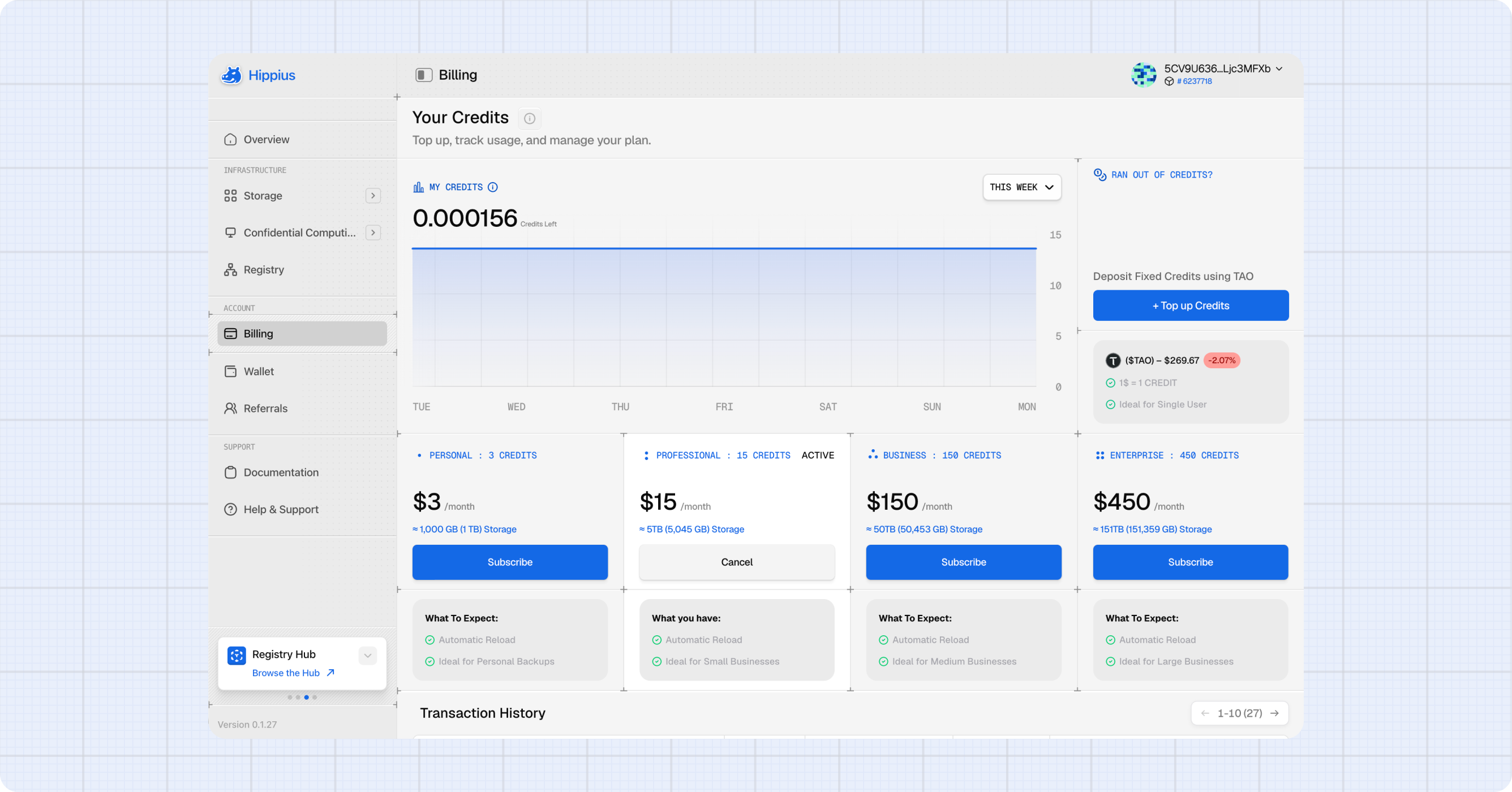1512x792 pixels.
Task: Click 'Ideal for Personal Backups' text
Action: pos(496,661)
